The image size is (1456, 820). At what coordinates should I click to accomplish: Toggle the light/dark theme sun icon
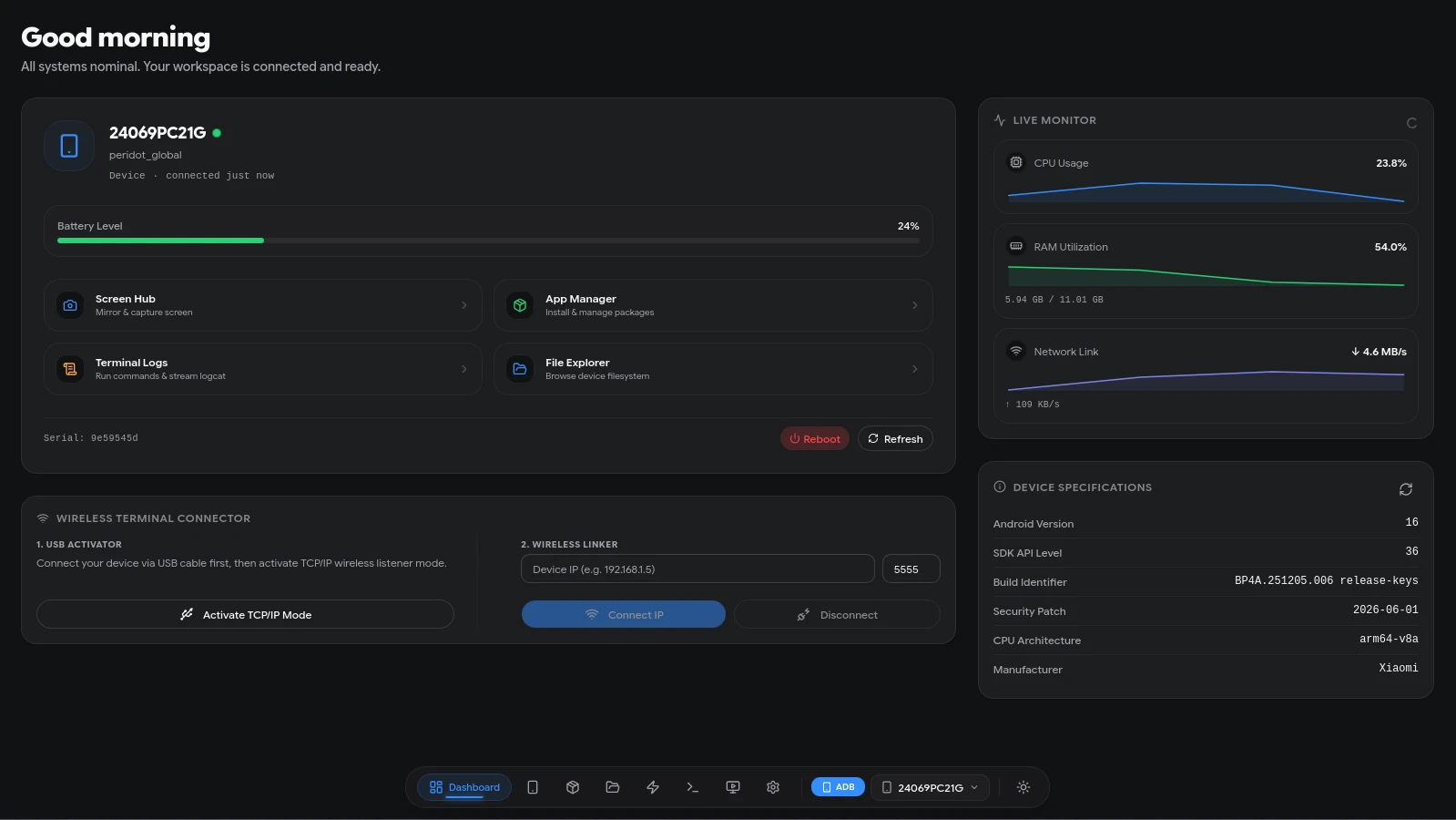point(1023,787)
